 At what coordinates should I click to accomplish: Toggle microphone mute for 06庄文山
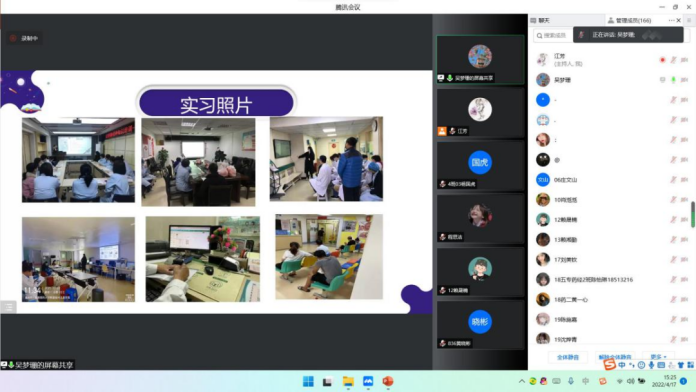click(x=673, y=180)
